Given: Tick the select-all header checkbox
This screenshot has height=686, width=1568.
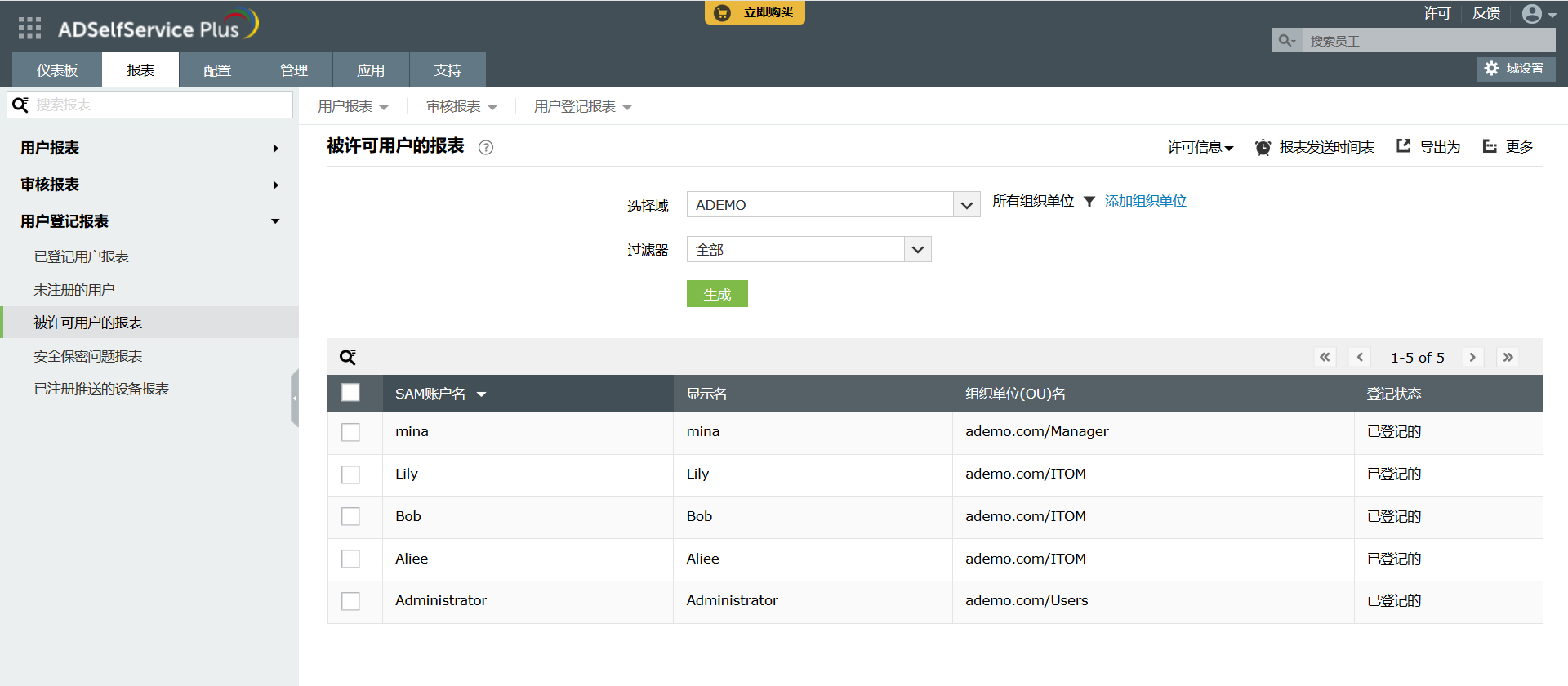Looking at the screenshot, I should click(x=350, y=393).
